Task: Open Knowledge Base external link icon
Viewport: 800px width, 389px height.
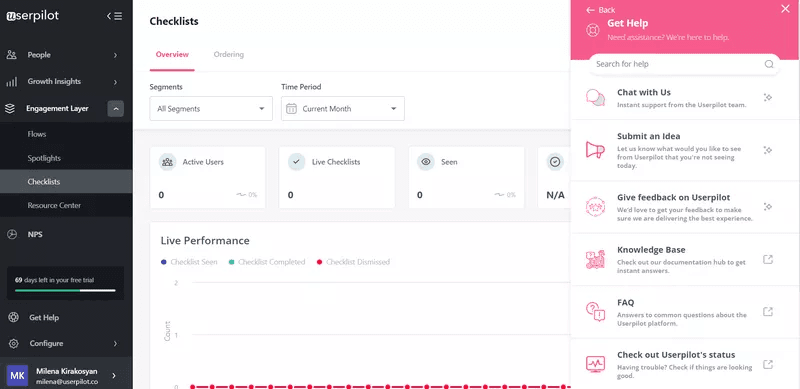Action: tap(768, 259)
